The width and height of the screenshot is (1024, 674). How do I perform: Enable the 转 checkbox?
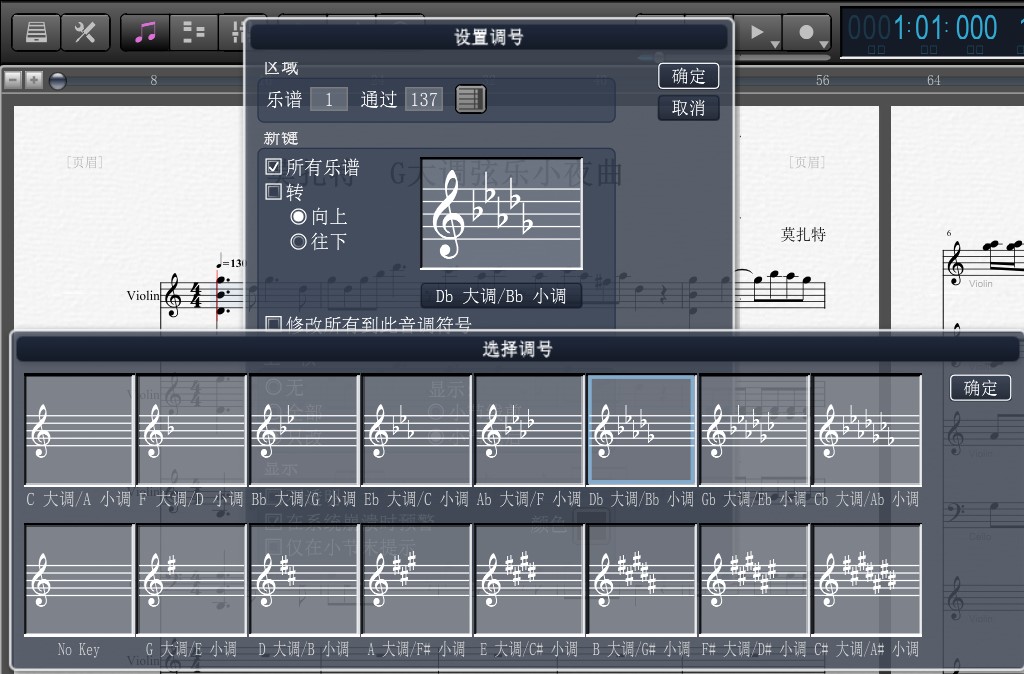[x=272, y=191]
